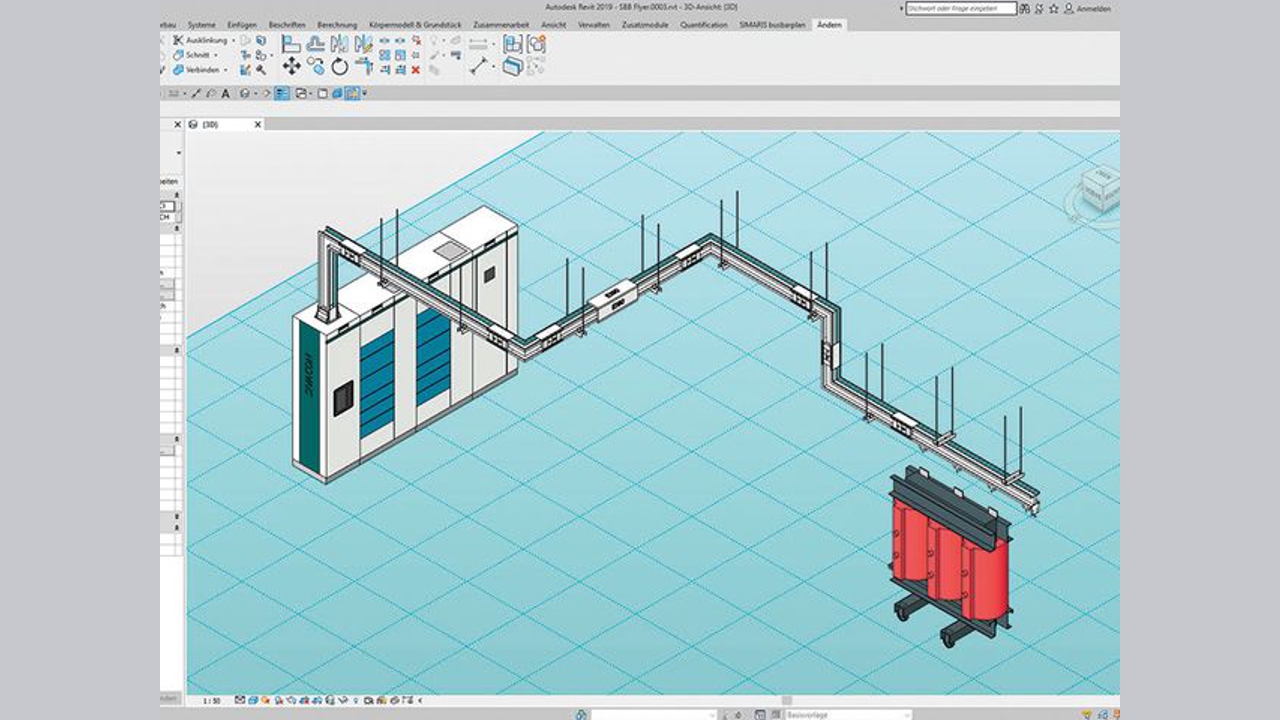The image size is (1280, 720).
Task: Click the favorites star icon
Action: (1053, 8)
